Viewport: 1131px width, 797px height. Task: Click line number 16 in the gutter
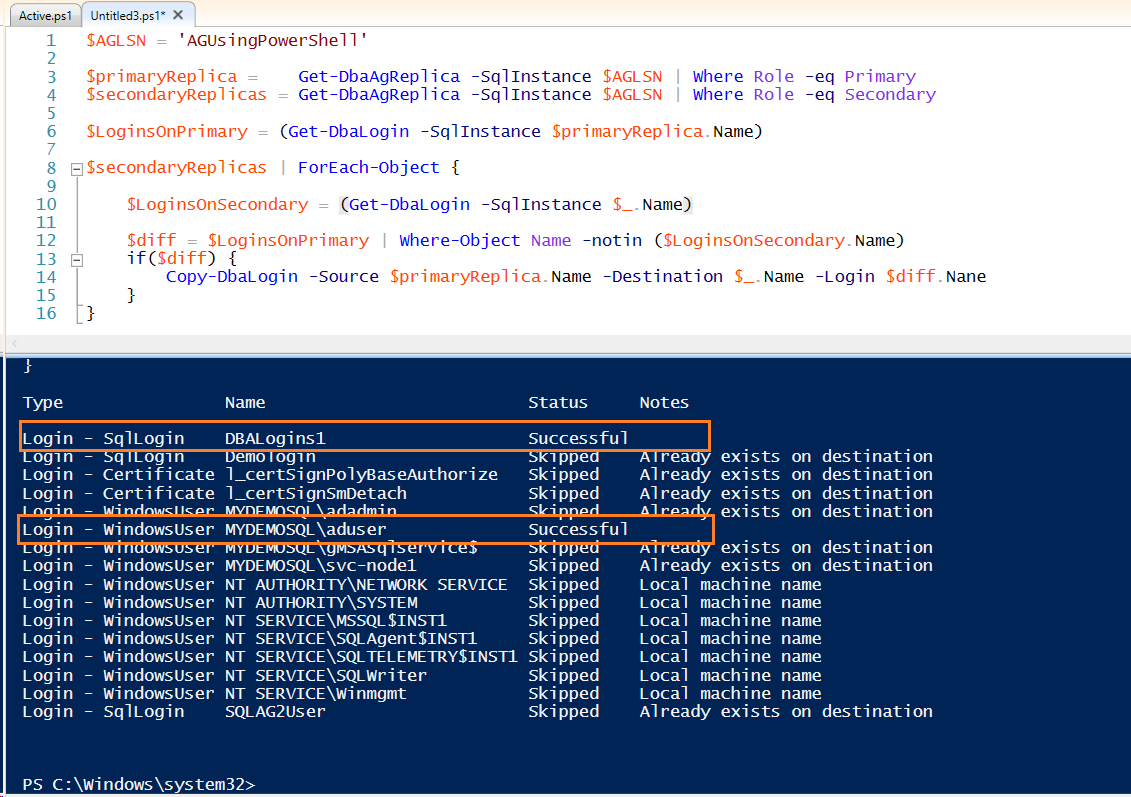[45, 313]
